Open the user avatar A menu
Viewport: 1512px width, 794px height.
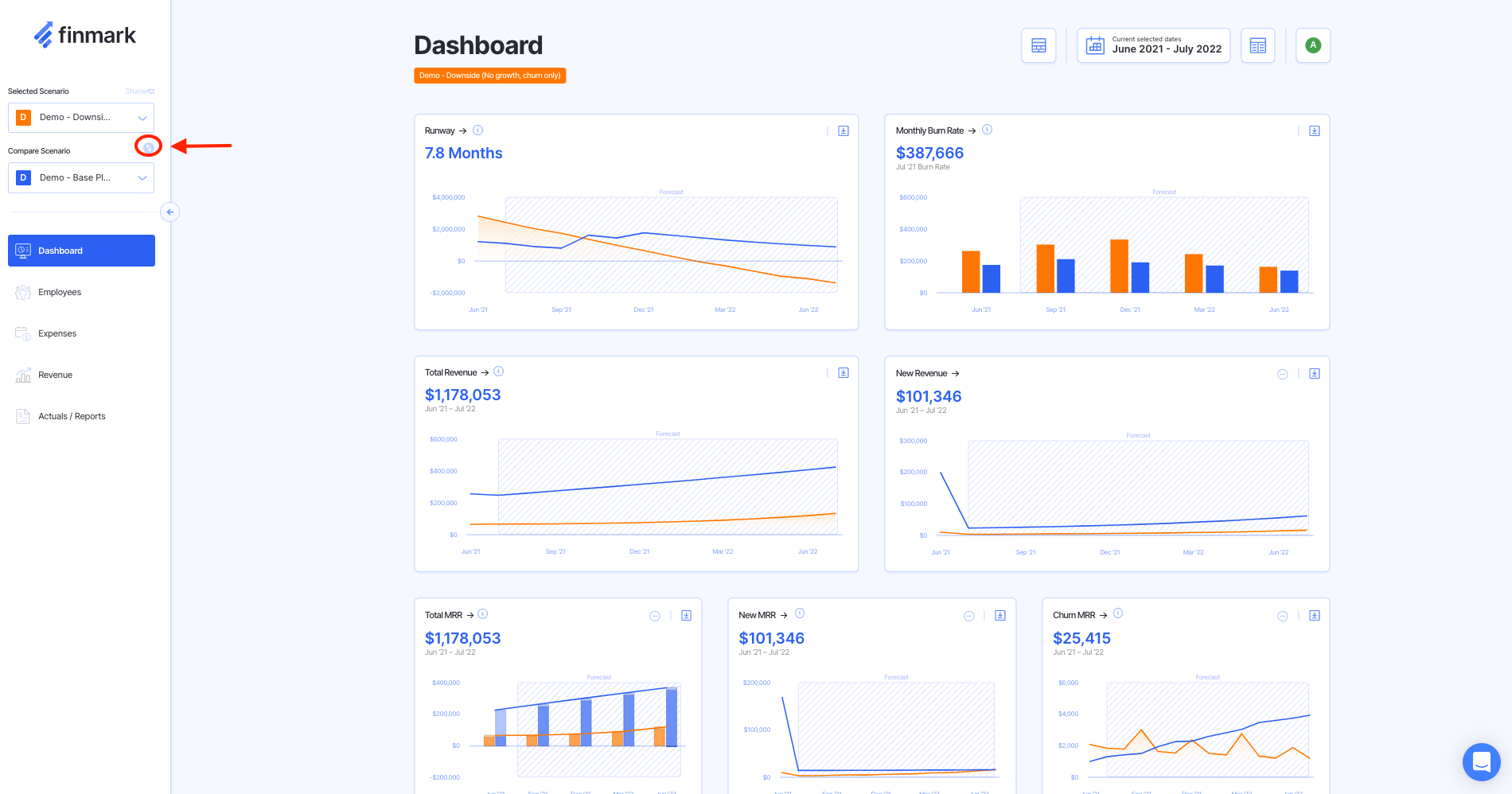[x=1313, y=46]
